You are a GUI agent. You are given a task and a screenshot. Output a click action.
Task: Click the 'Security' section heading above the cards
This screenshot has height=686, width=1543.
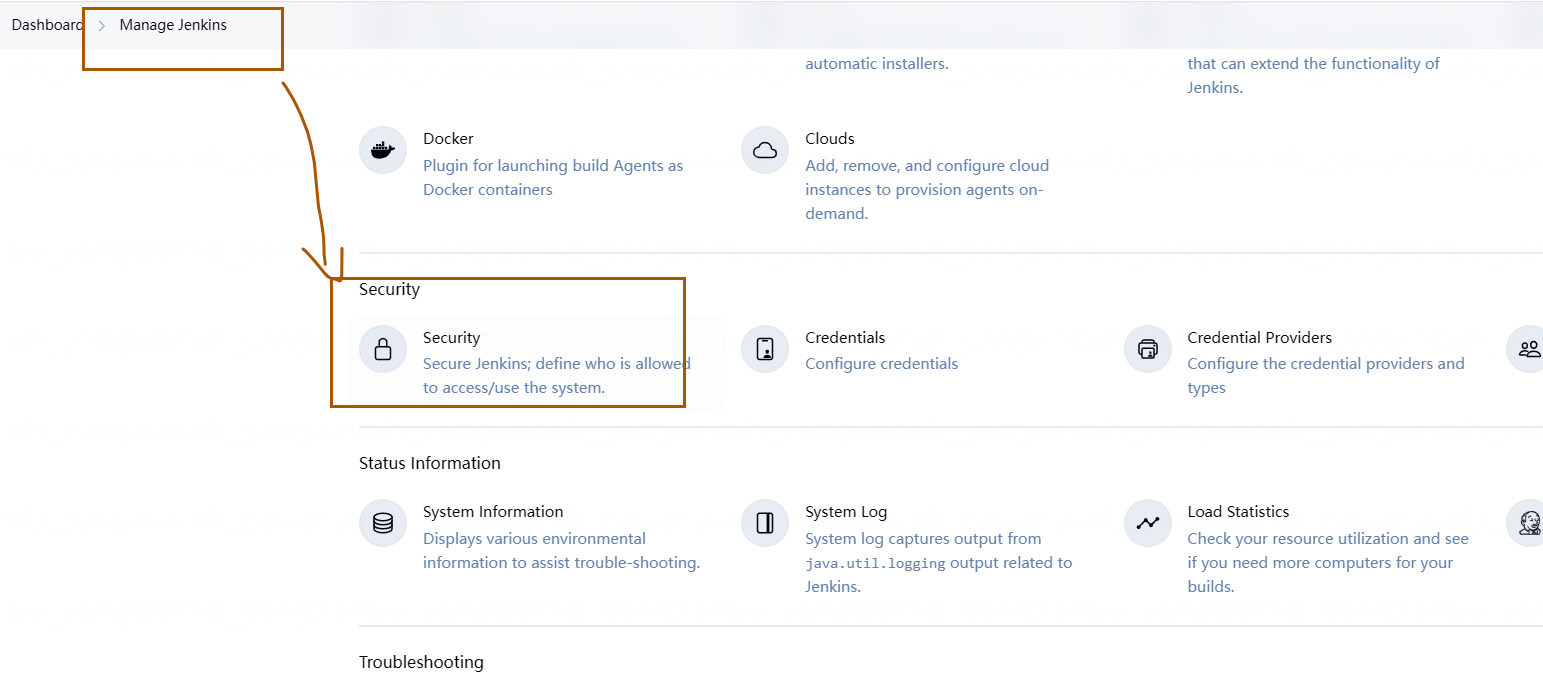389,289
